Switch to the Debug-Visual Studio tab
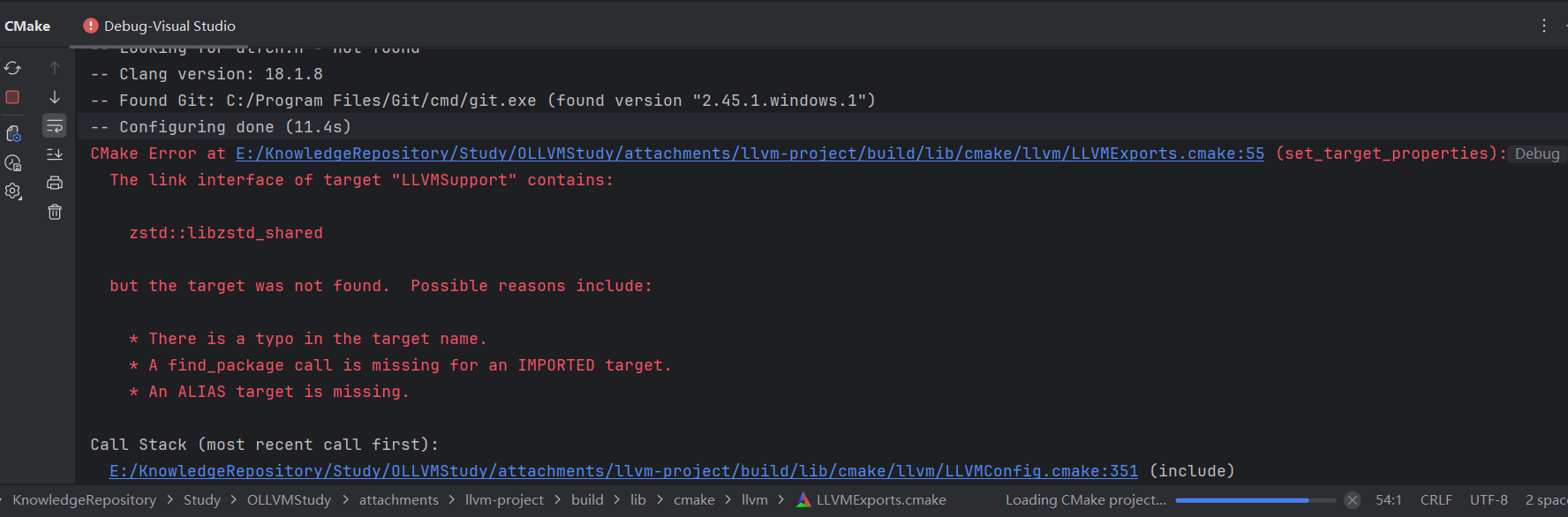This screenshot has width=1568, height=517. click(x=160, y=26)
